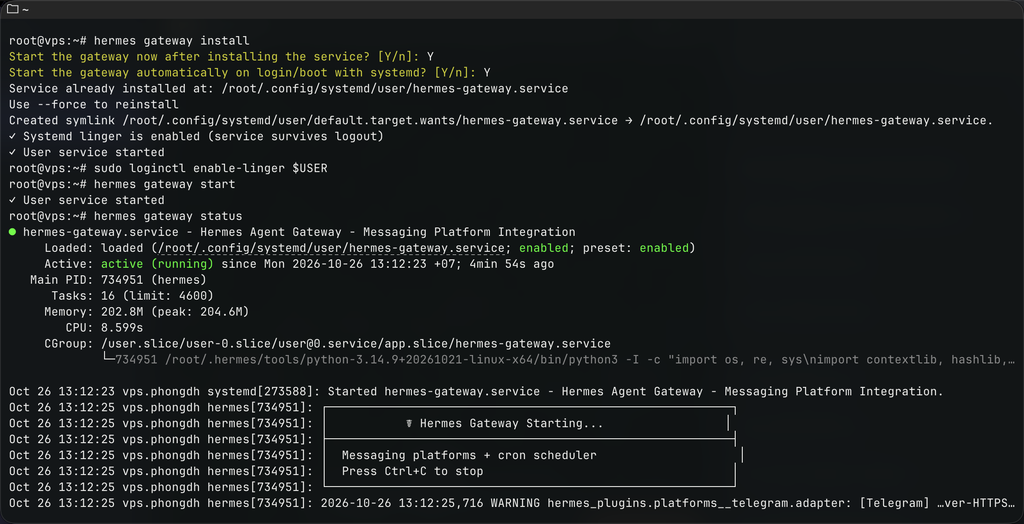This screenshot has width=1024, height=524.
Task: Click the 'hermes gateway status' command text
Action: click(x=168, y=216)
